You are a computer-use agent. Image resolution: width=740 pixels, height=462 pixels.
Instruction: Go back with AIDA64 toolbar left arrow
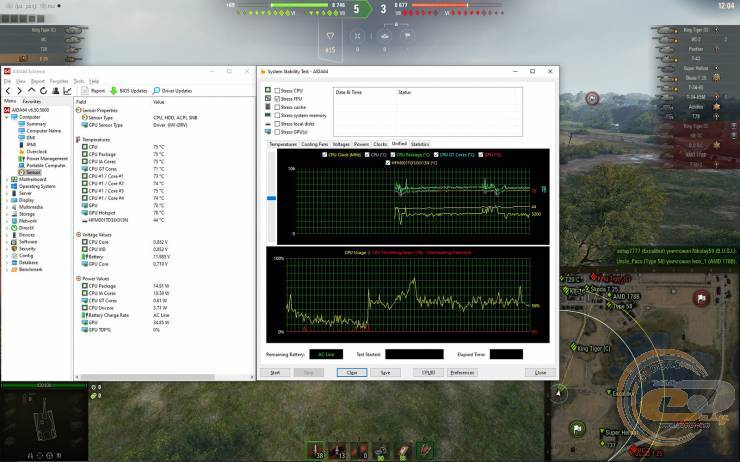(8, 91)
